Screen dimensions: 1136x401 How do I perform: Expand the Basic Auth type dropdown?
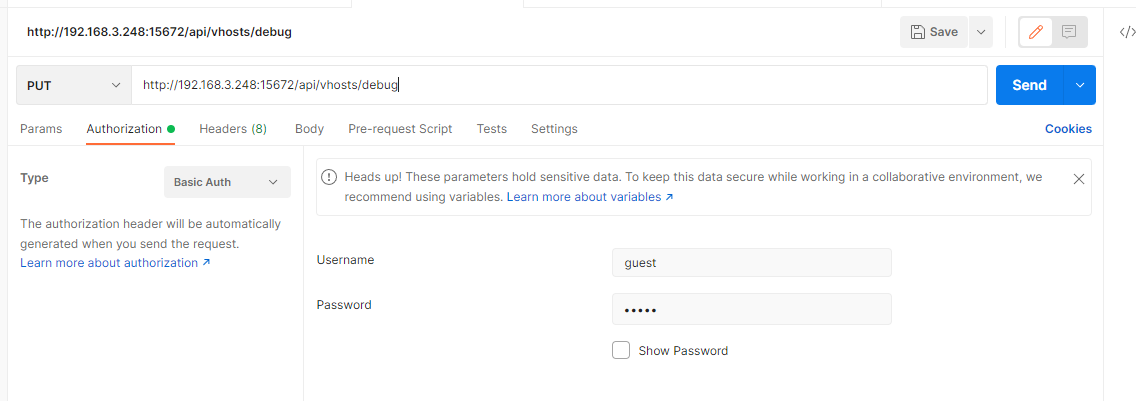click(x=227, y=182)
